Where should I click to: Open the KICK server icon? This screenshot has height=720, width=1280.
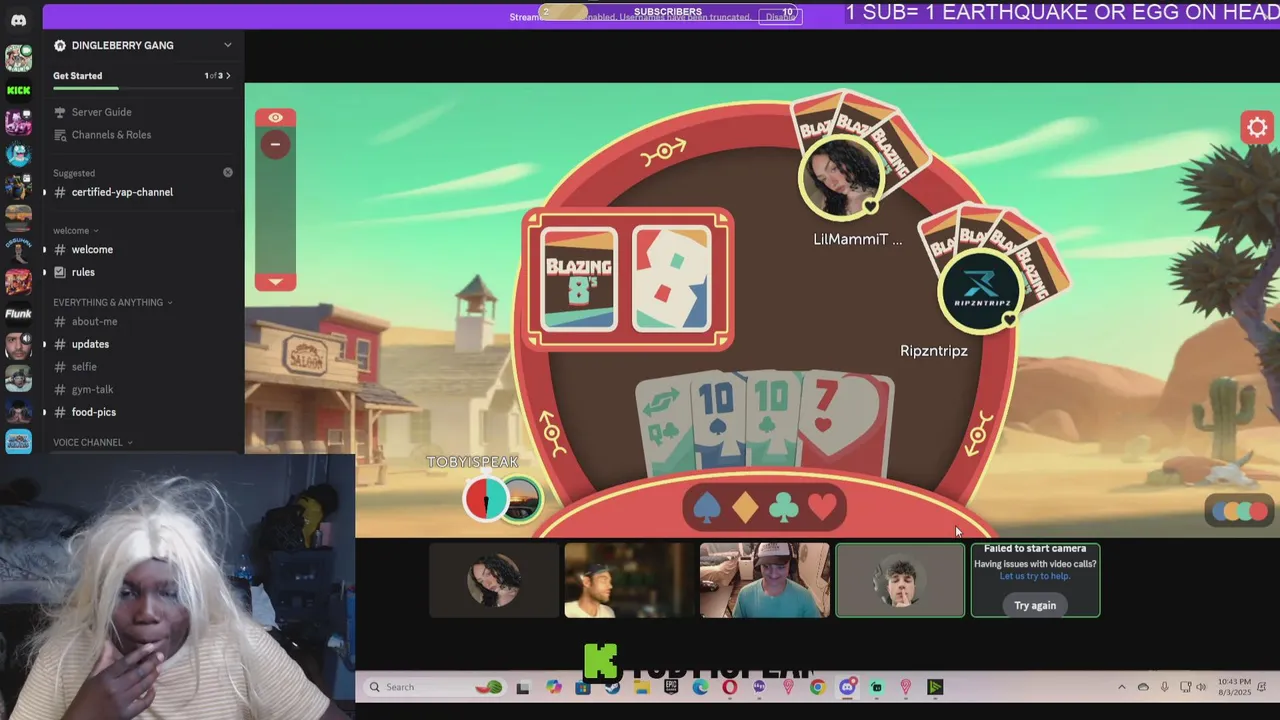[18, 90]
